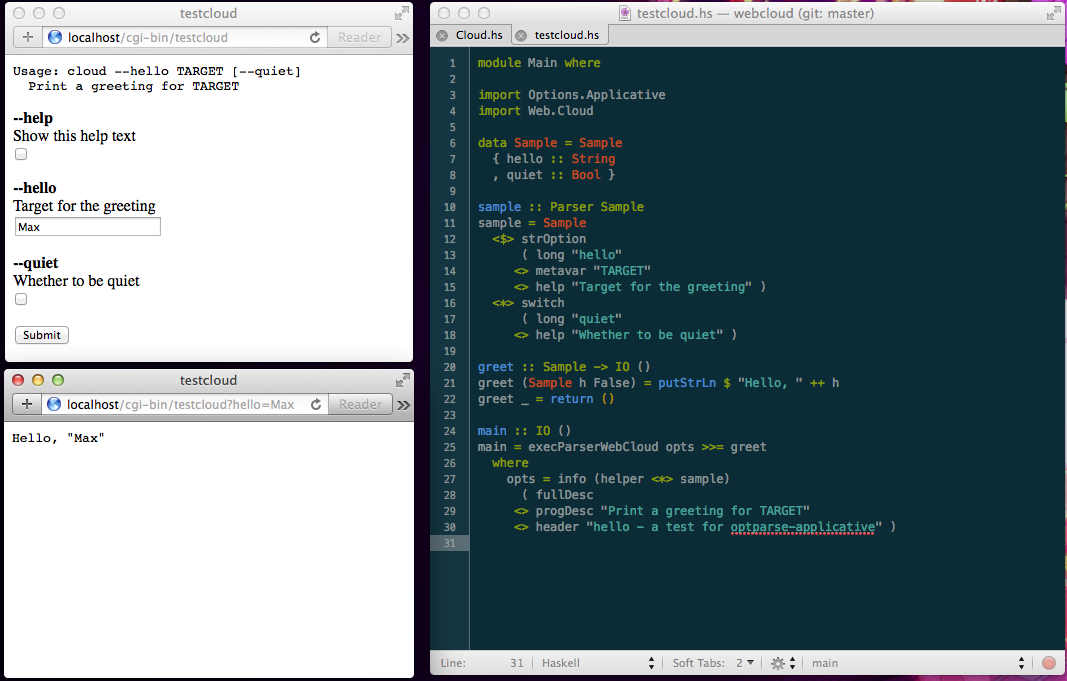
Task: Click line number 24 in the gutter
Action: click(x=450, y=431)
